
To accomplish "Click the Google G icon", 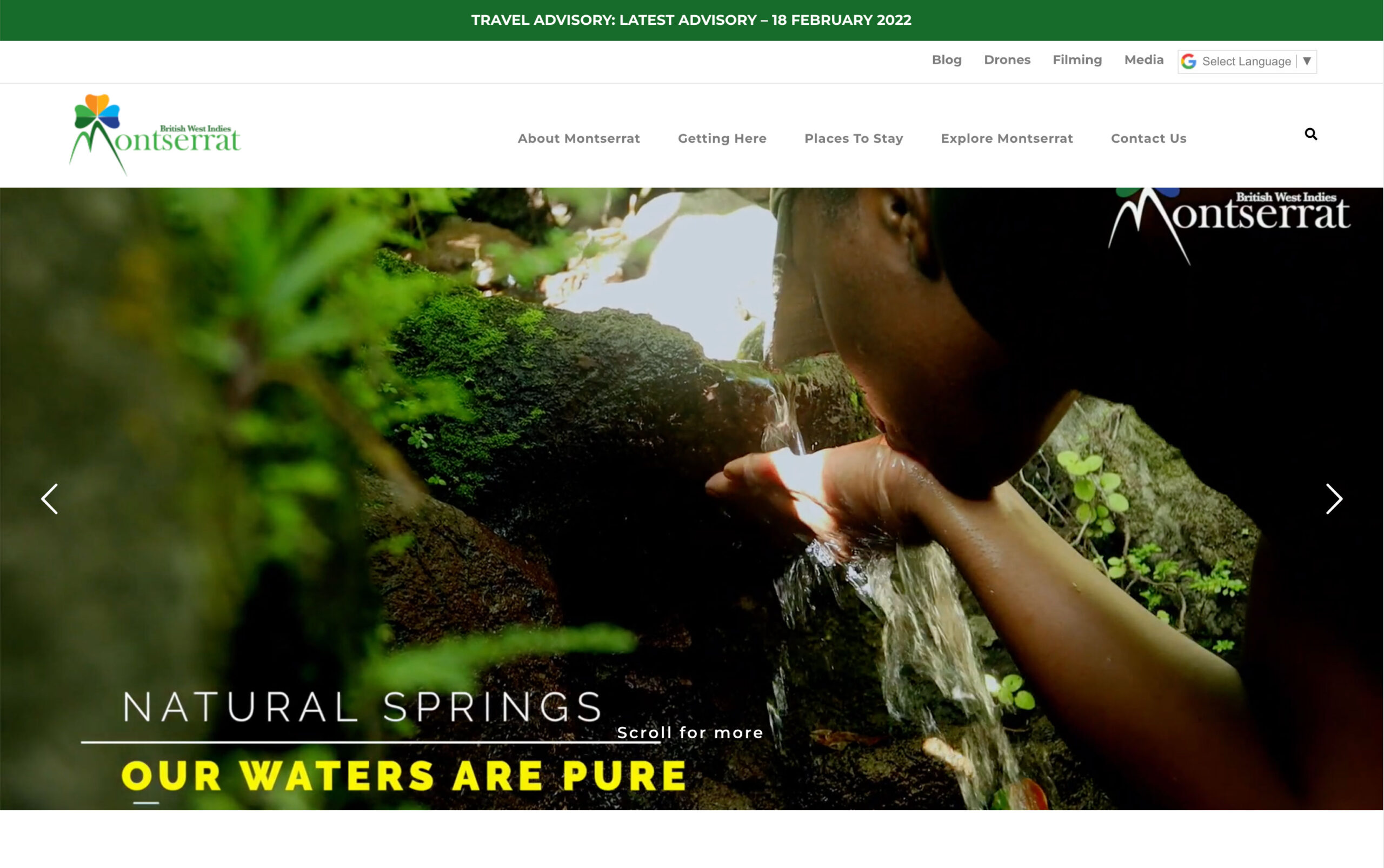I will 1189,62.
